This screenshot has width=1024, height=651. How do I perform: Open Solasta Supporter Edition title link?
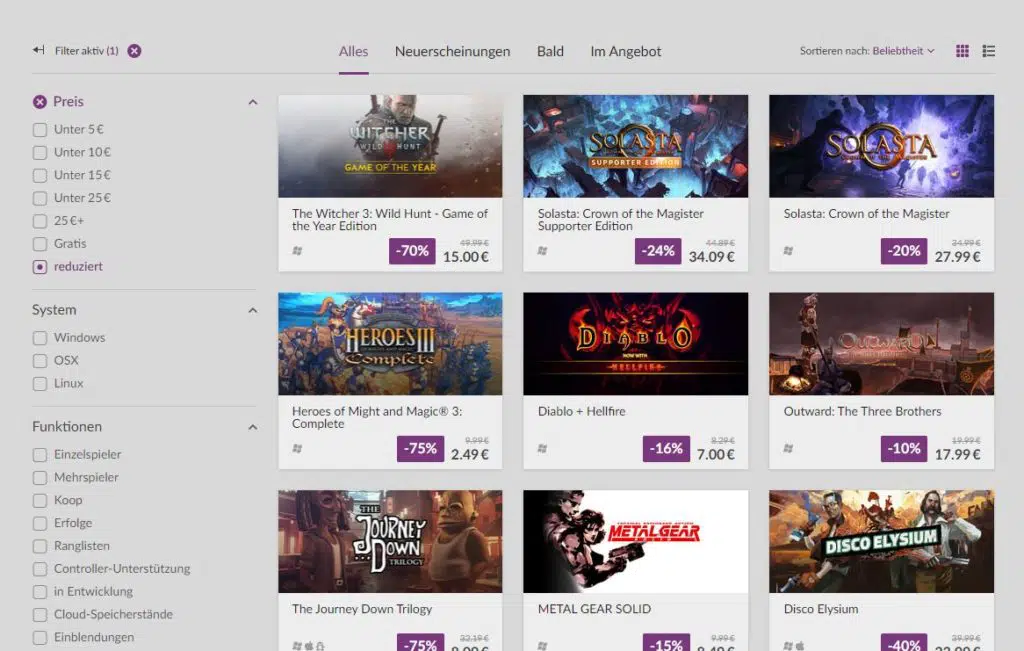[x=620, y=220]
